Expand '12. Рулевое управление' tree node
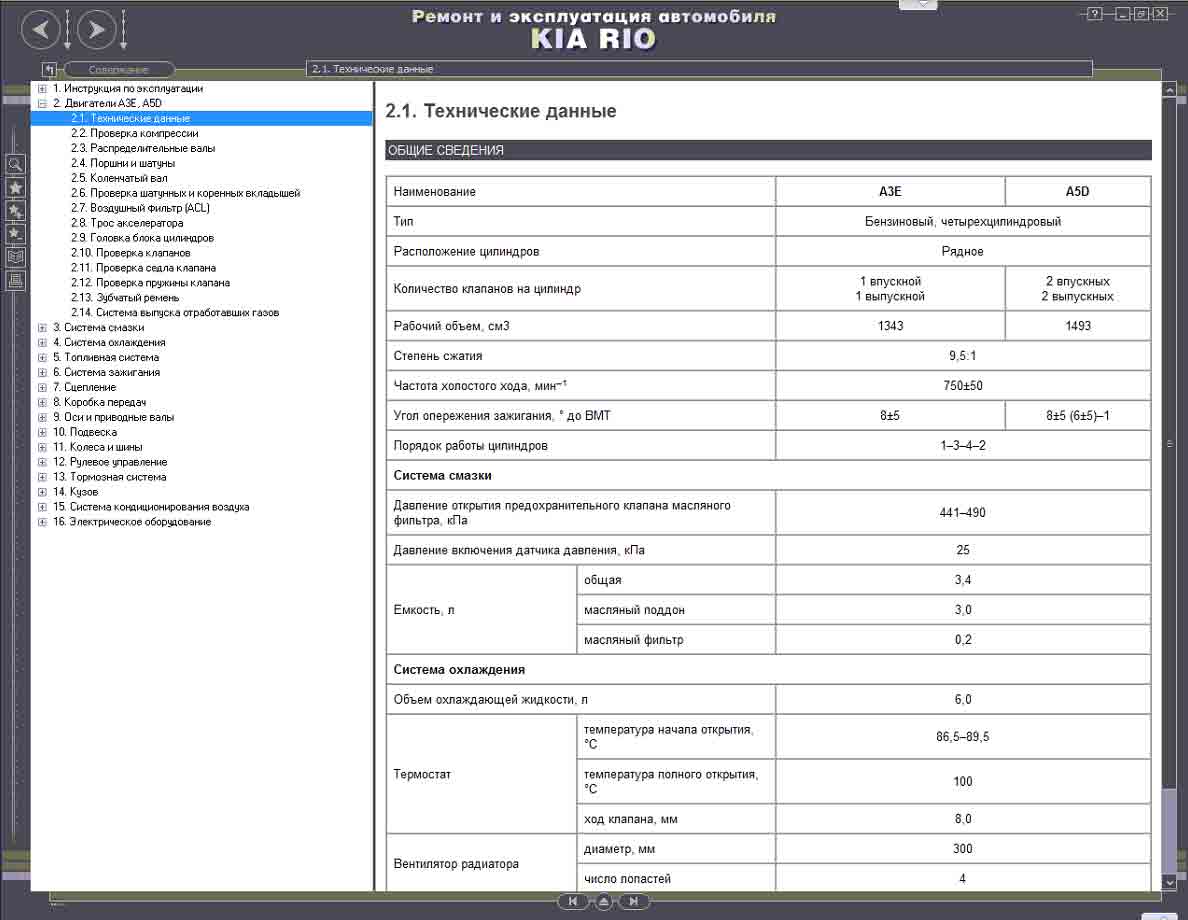Viewport: 1188px width, 920px height. tap(42, 462)
